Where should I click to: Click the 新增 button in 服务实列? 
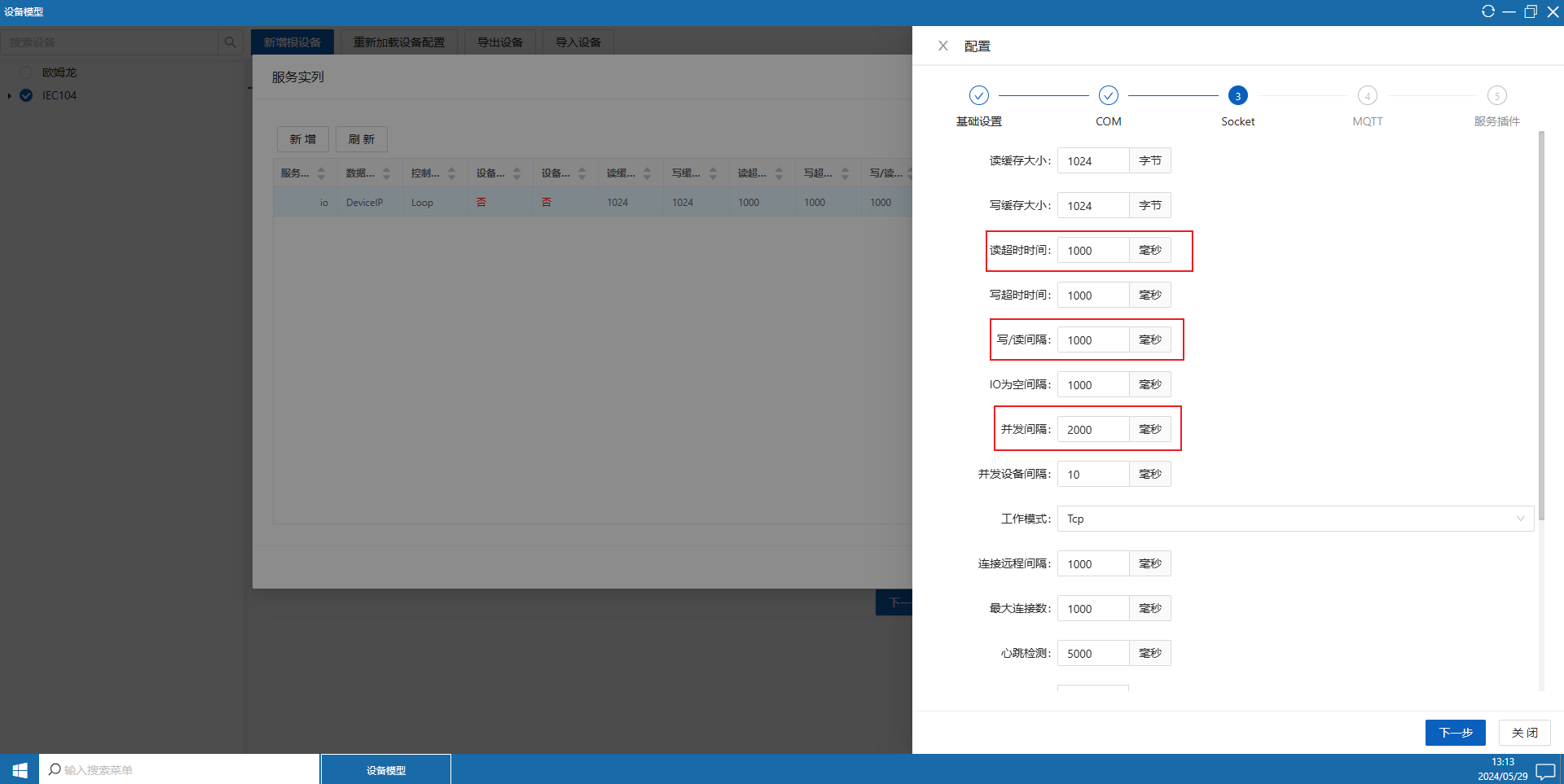(303, 139)
